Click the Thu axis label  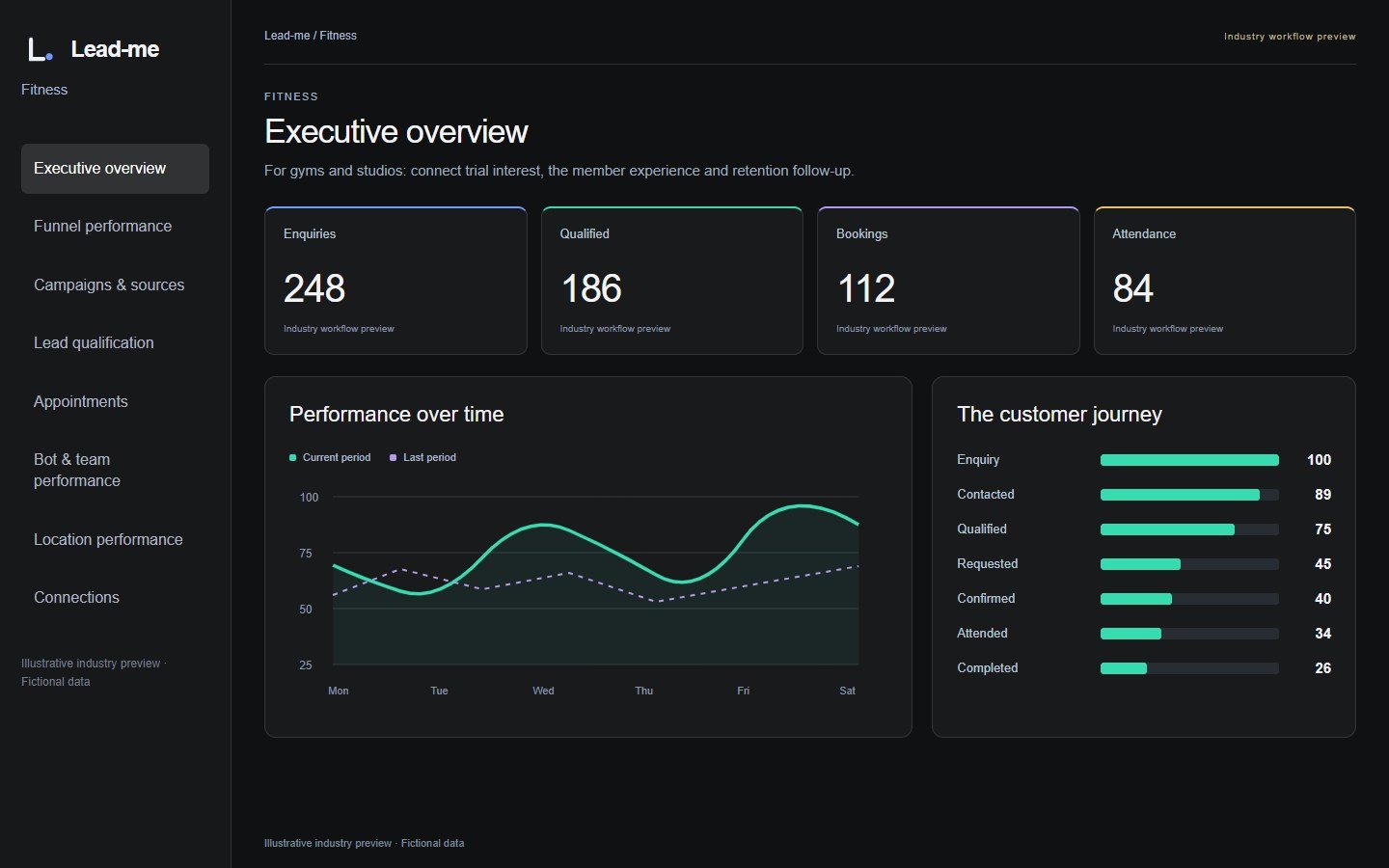[x=643, y=692]
